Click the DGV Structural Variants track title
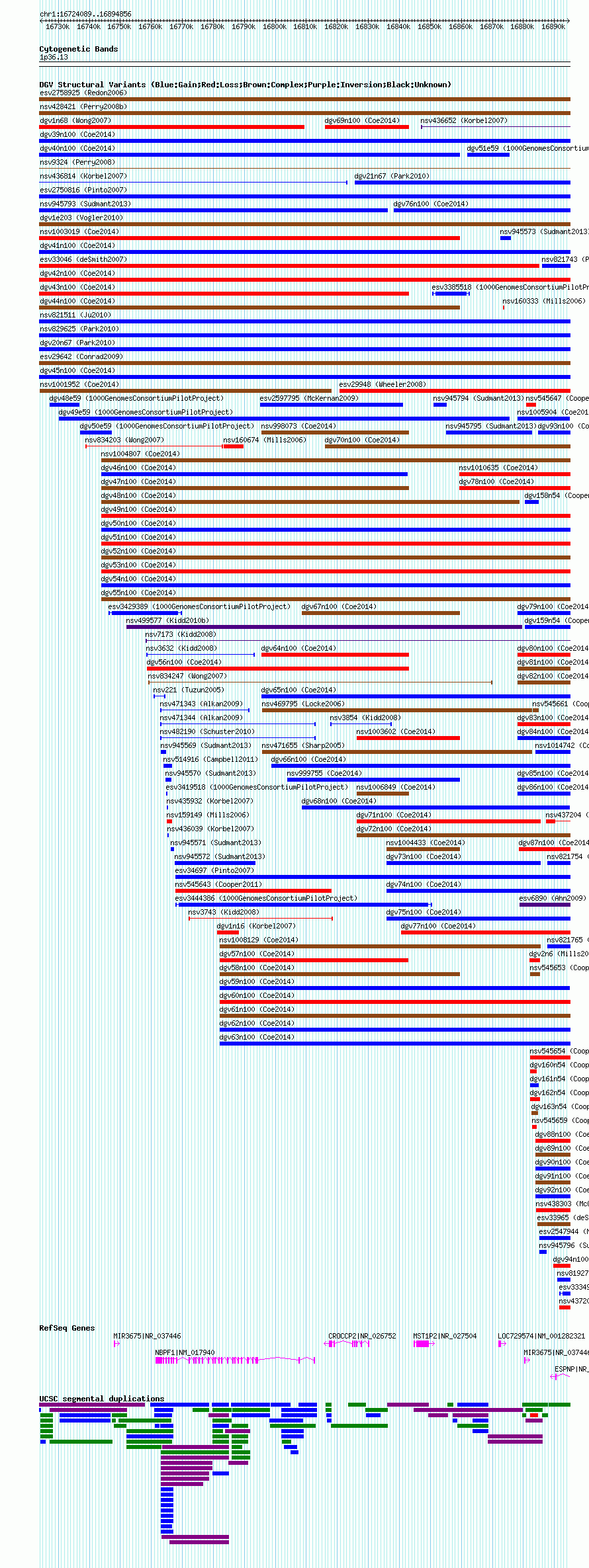Viewport: 589px width, 1568px height. tap(245, 85)
